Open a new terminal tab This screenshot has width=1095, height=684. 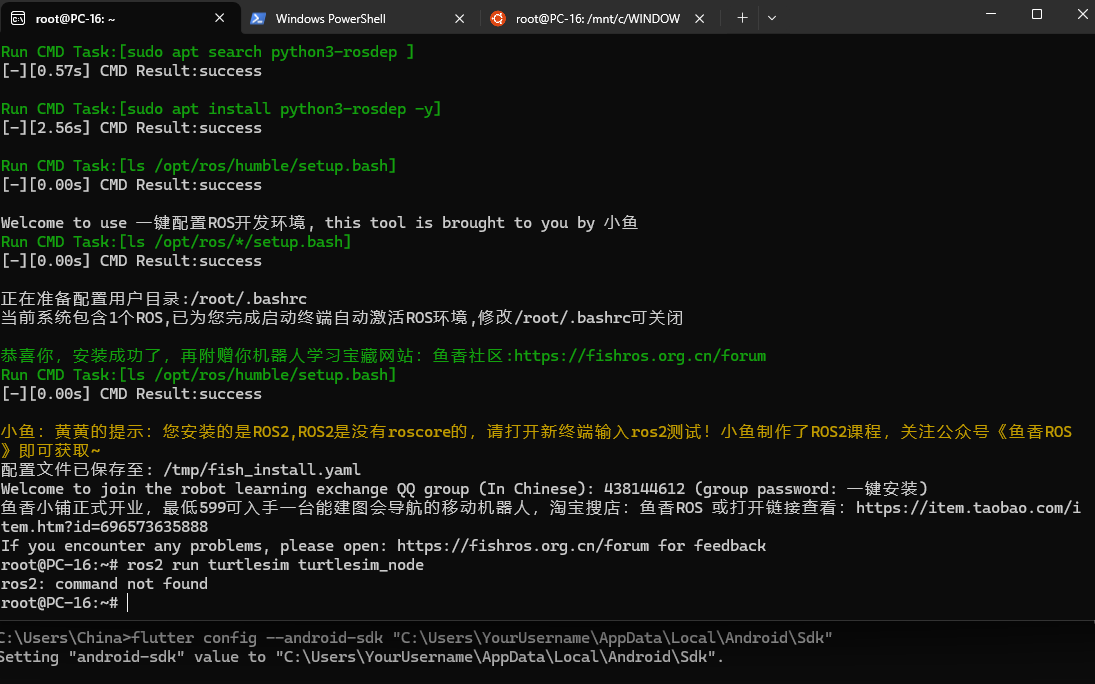click(742, 18)
